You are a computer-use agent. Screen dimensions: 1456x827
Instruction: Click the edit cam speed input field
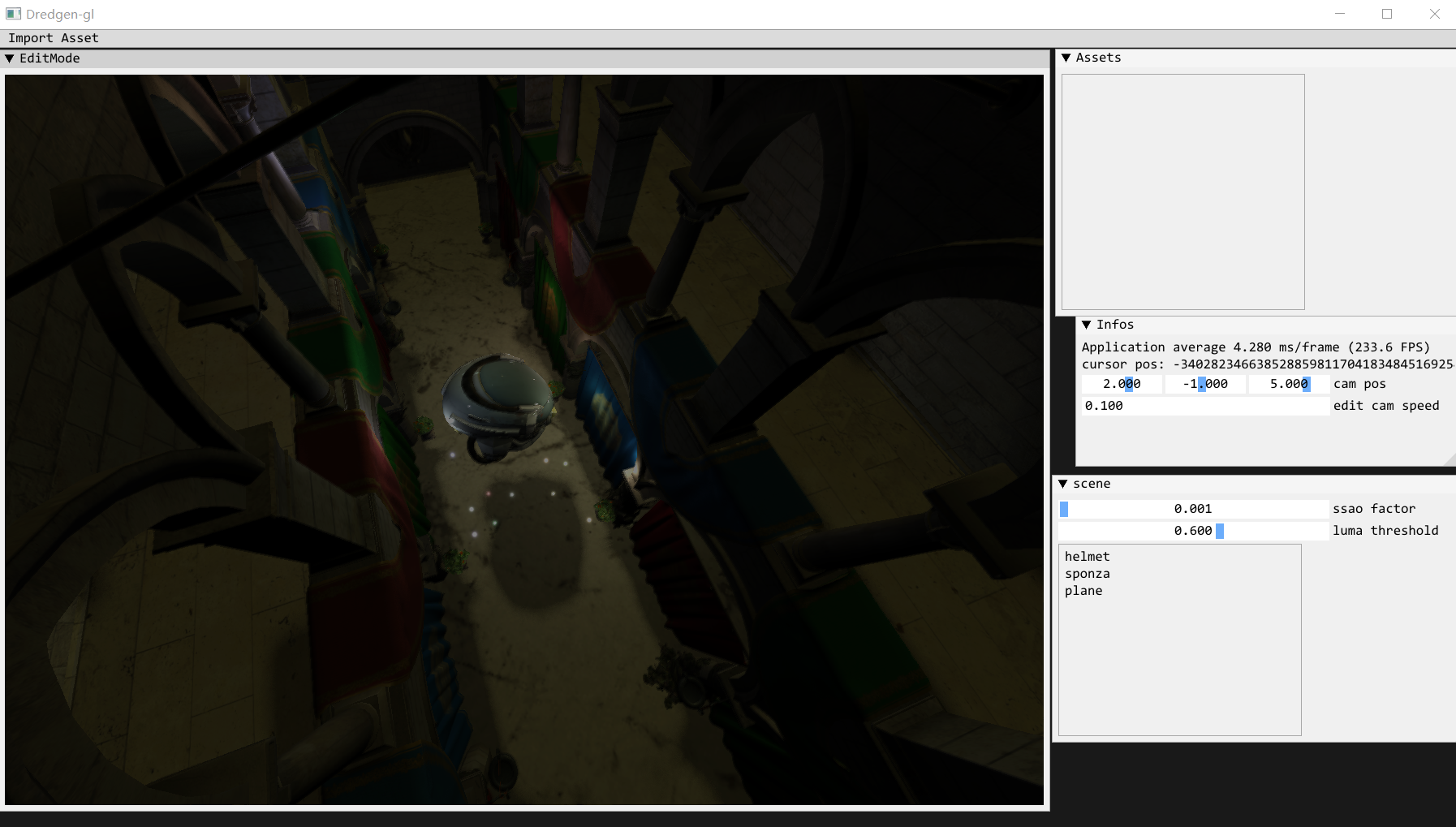tap(1205, 406)
